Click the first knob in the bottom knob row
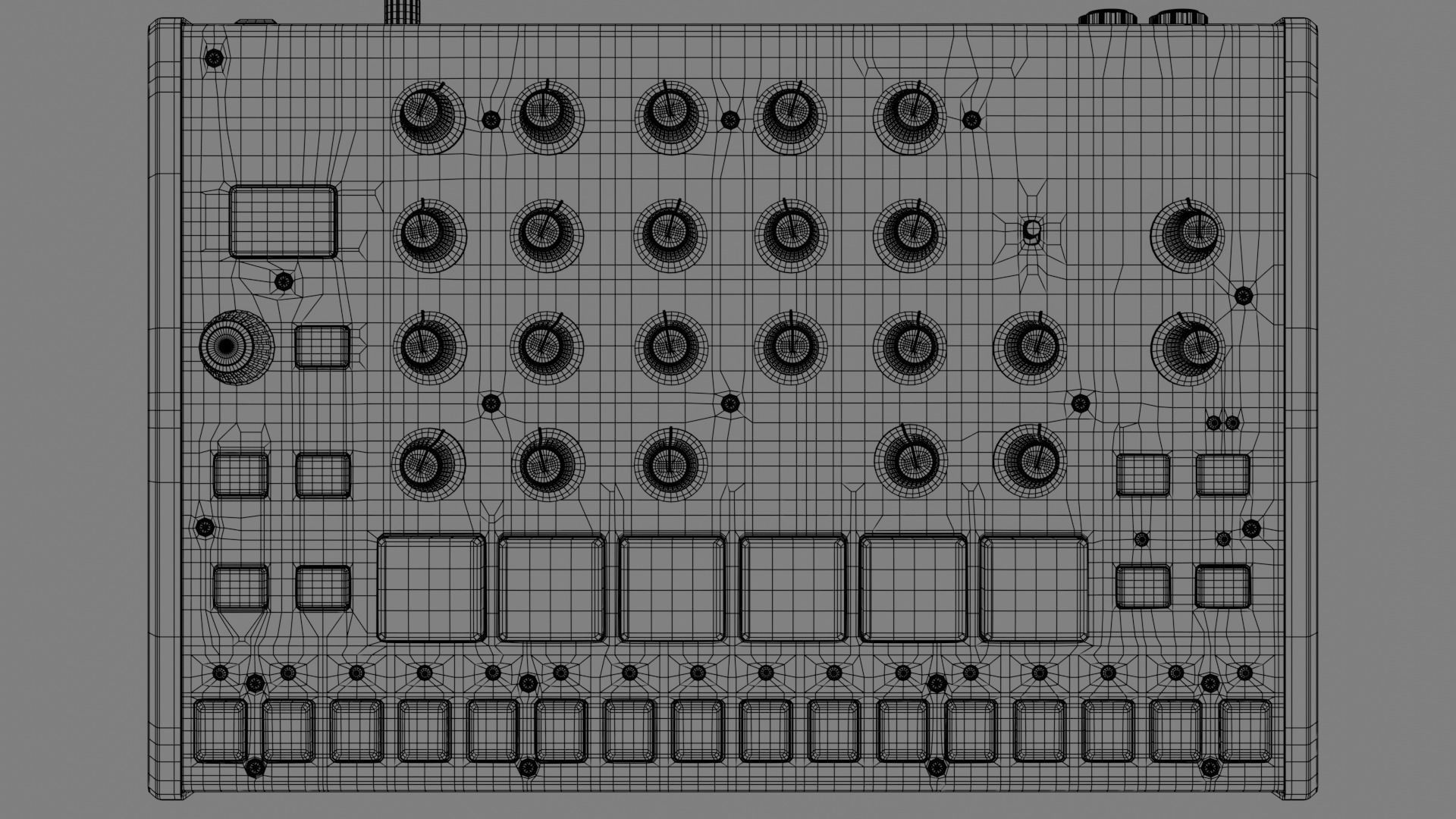1456x819 pixels. [x=428, y=463]
